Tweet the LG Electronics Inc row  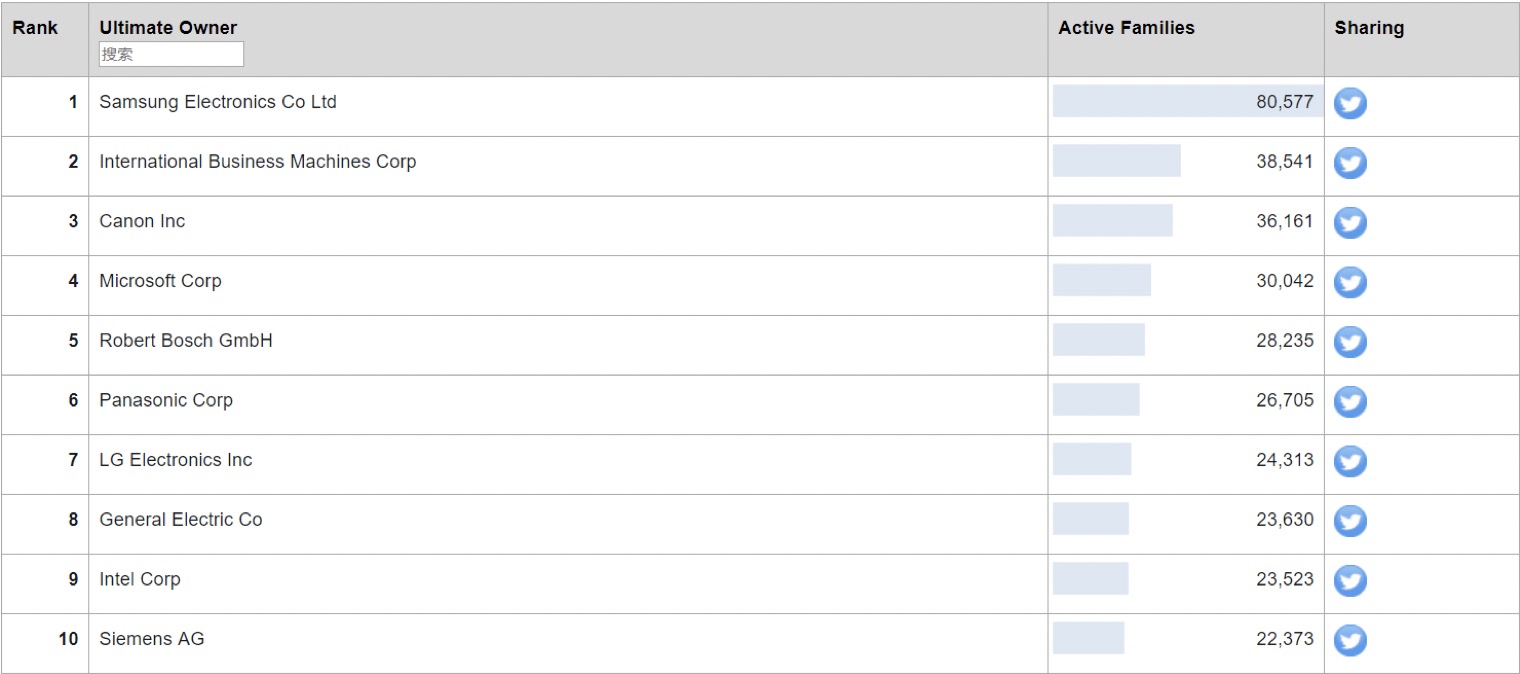tap(1350, 461)
